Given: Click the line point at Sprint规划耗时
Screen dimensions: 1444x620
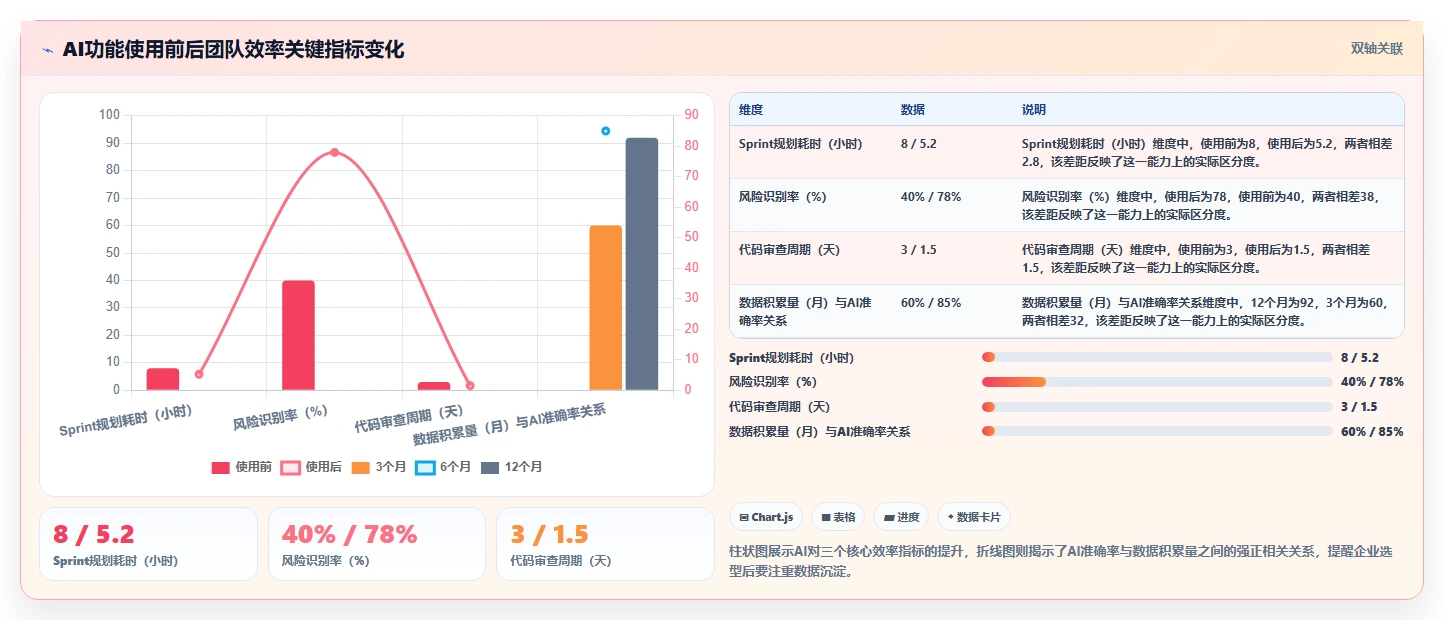Looking at the screenshot, I should click(x=199, y=374).
